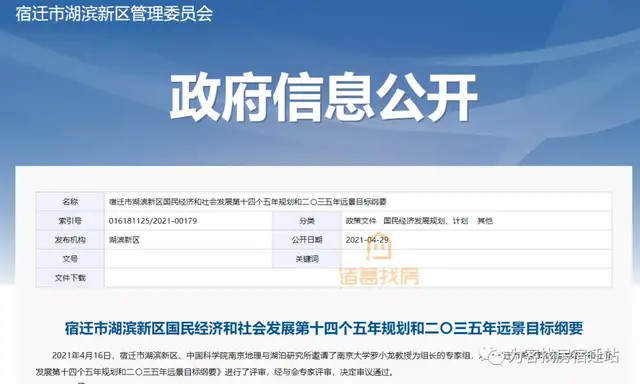Select the 文号 label cell

(70, 259)
